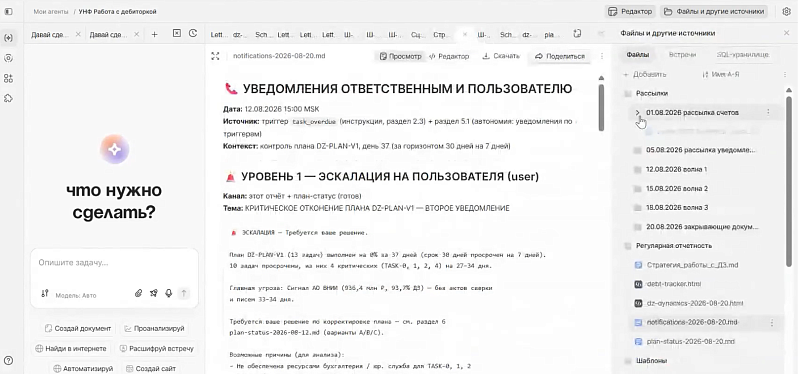Click the integrations grid-plus icon in left rail
798x374 pixels.
[8, 78]
